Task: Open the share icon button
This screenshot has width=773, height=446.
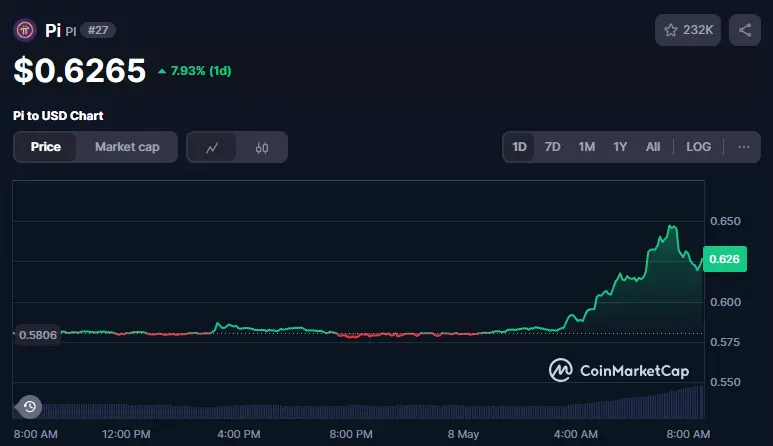Action: click(x=745, y=30)
